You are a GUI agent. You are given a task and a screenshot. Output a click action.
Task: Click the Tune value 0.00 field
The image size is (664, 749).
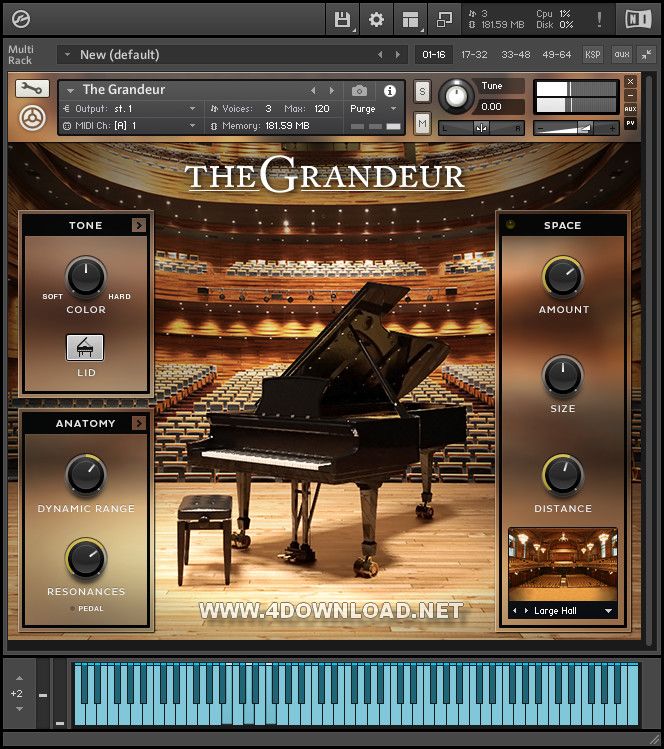pos(499,107)
